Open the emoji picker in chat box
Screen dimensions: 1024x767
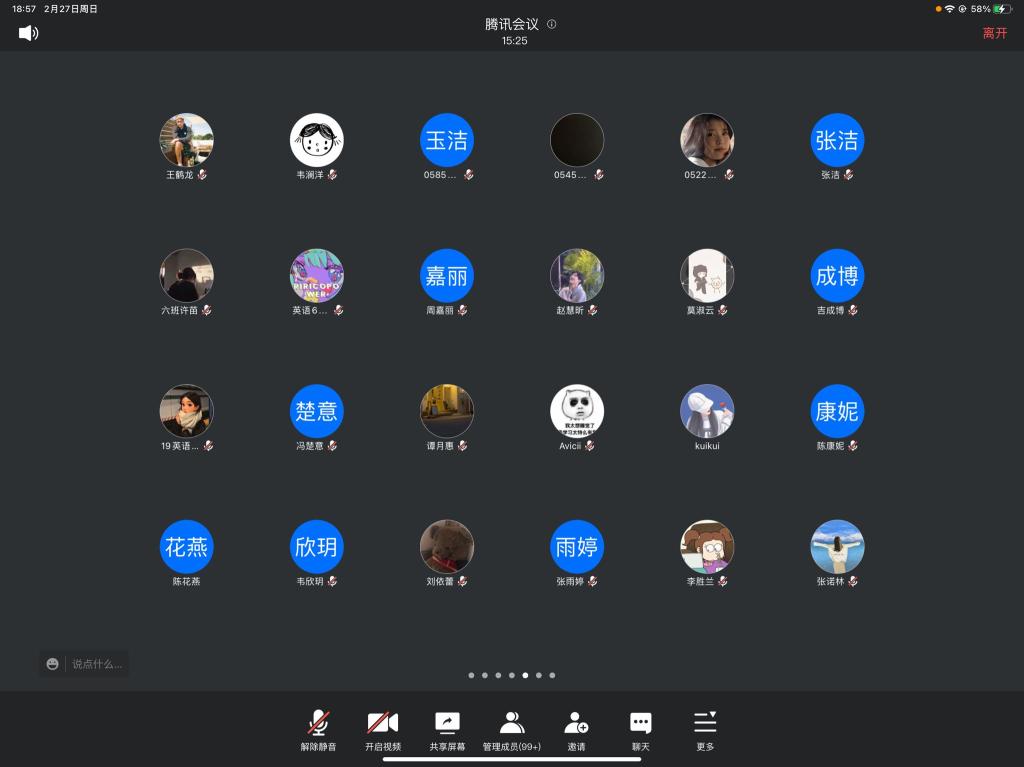[53, 664]
